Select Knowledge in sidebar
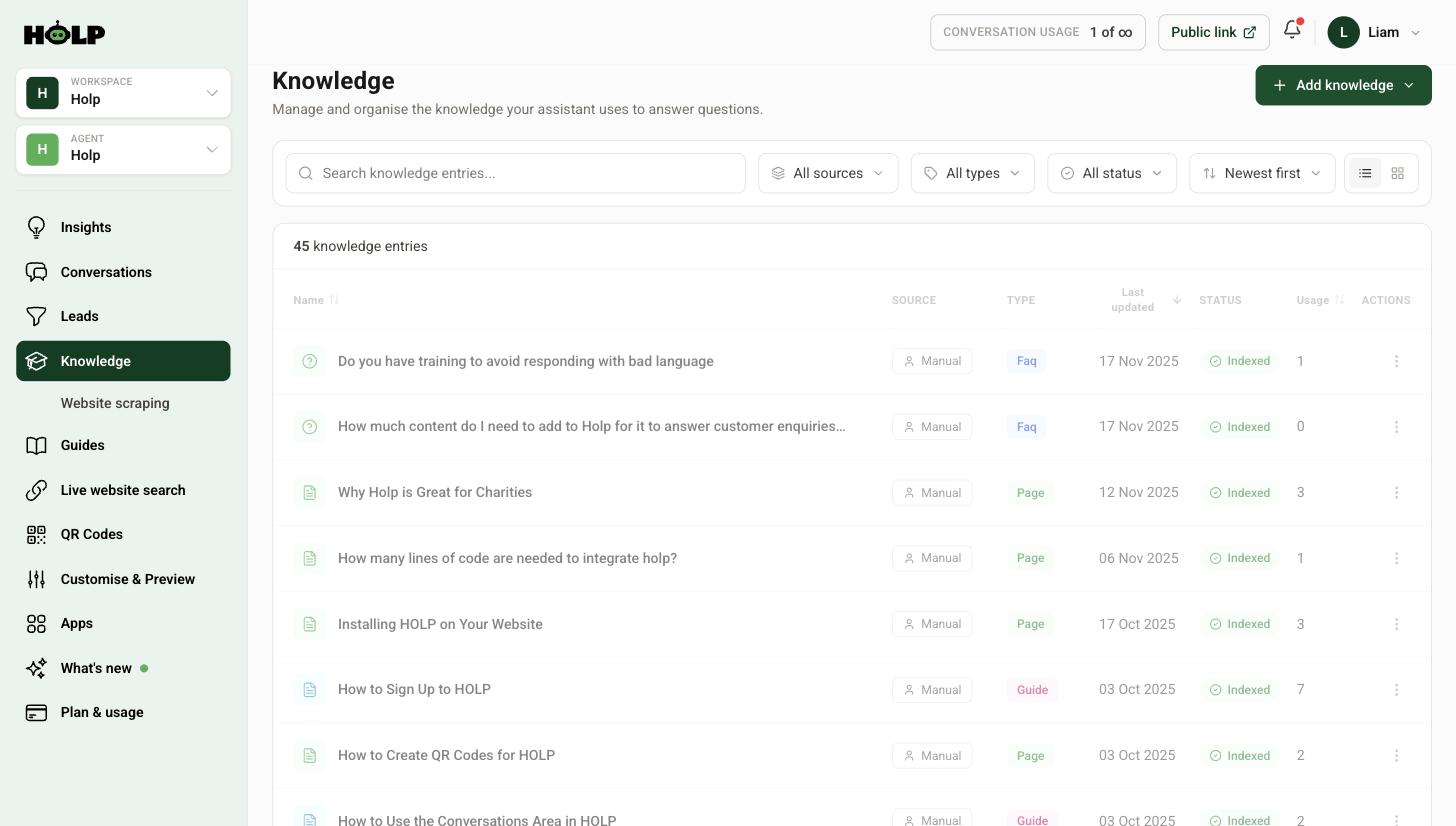The image size is (1456, 826). tap(123, 361)
